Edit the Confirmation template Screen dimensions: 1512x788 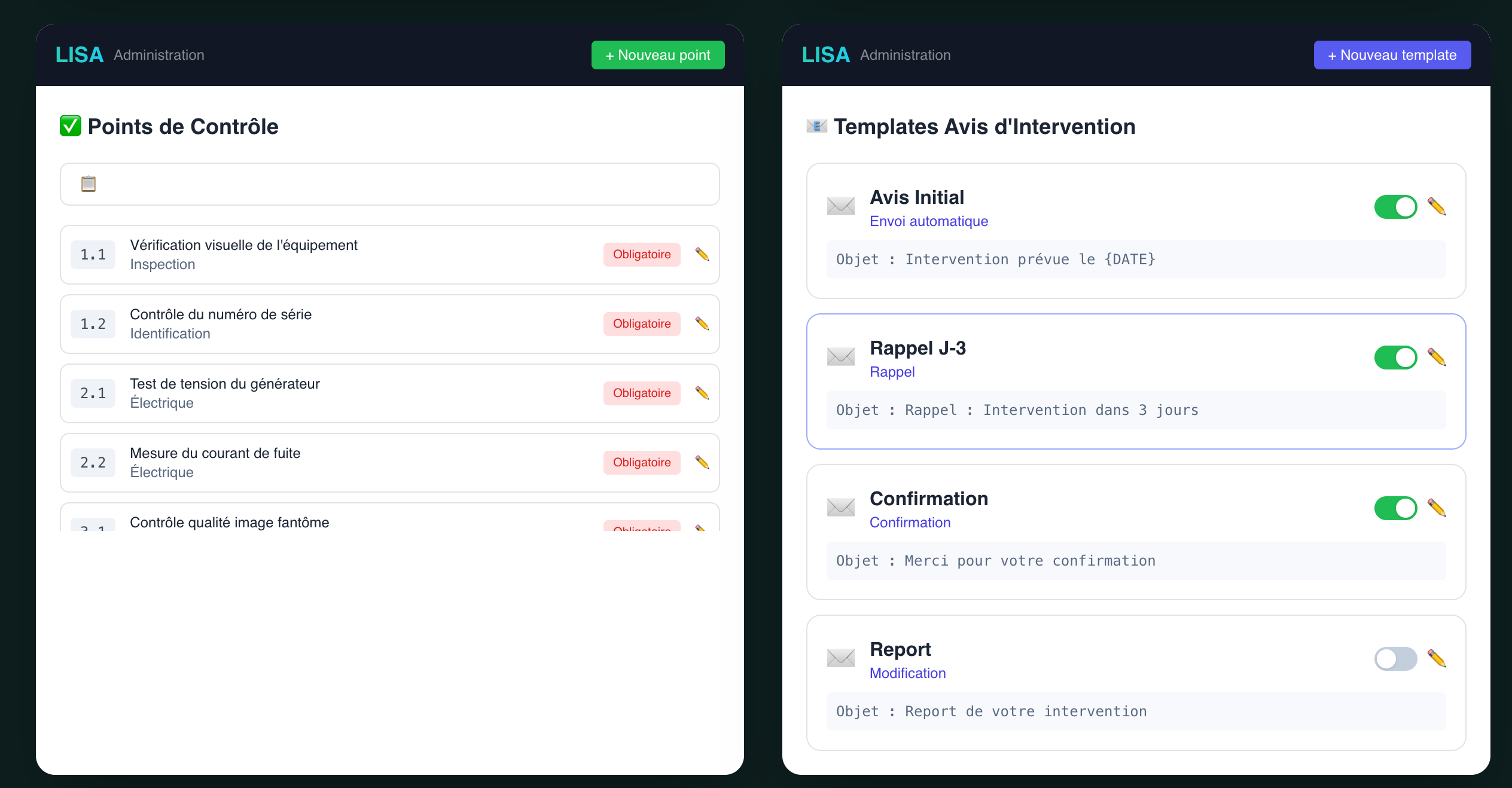(1437, 508)
